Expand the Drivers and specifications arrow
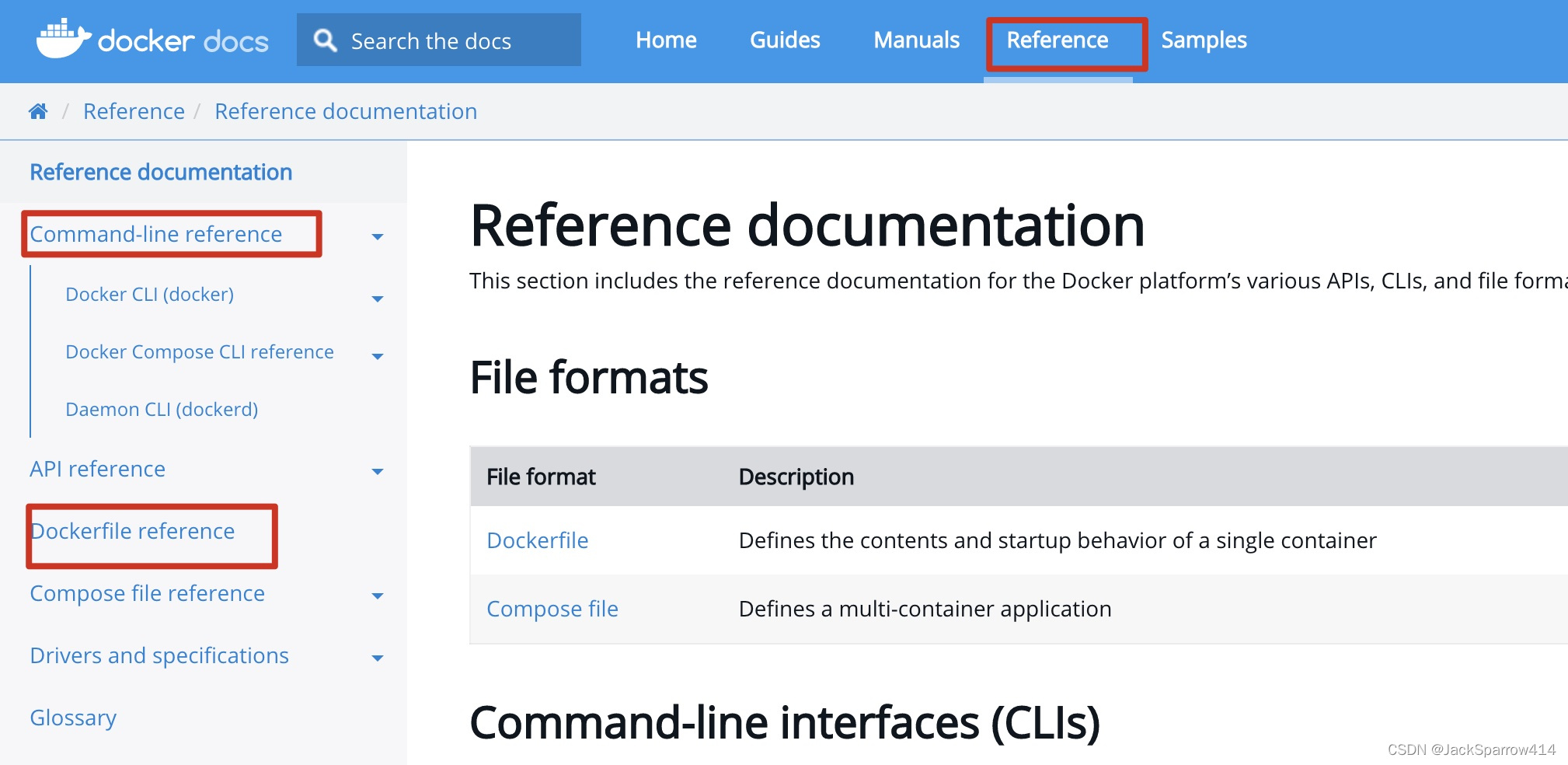1568x765 pixels. pos(378,658)
